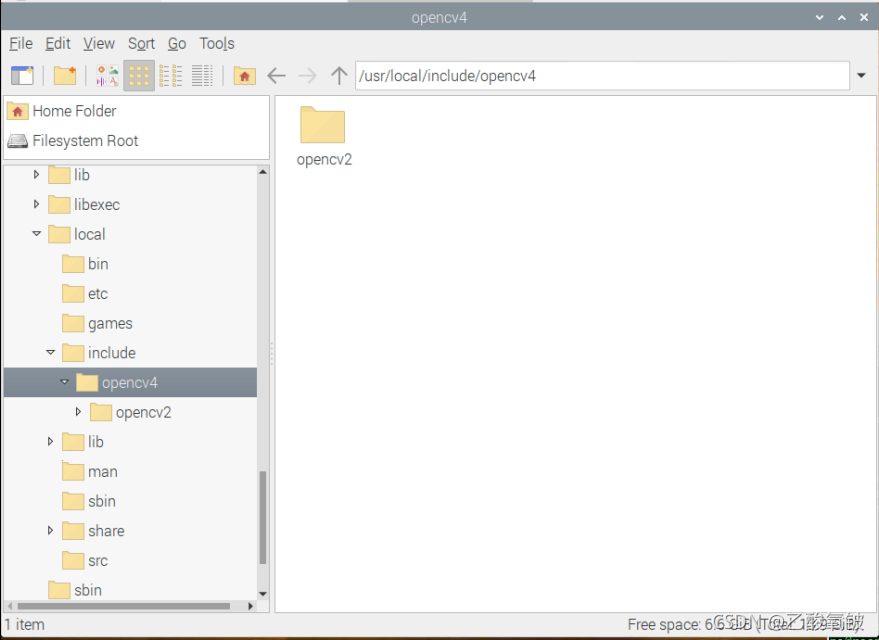Collapse the opencv4 tree node
This screenshot has width=879, height=640.
[x=64, y=382]
